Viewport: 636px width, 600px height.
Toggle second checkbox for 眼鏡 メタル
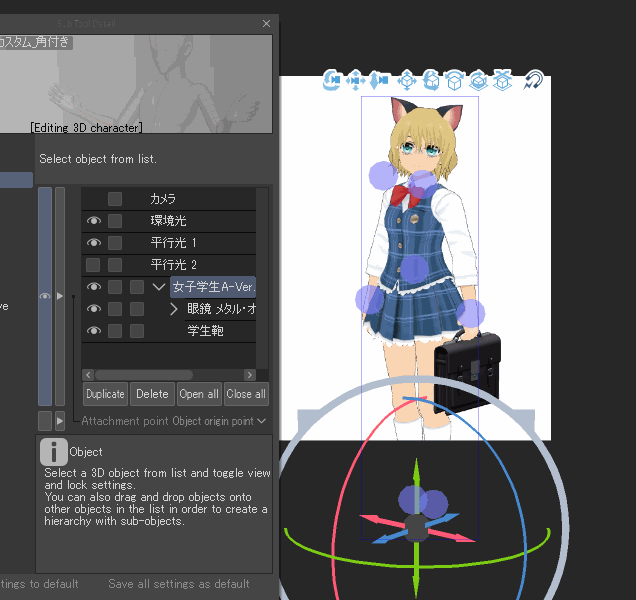point(137,308)
